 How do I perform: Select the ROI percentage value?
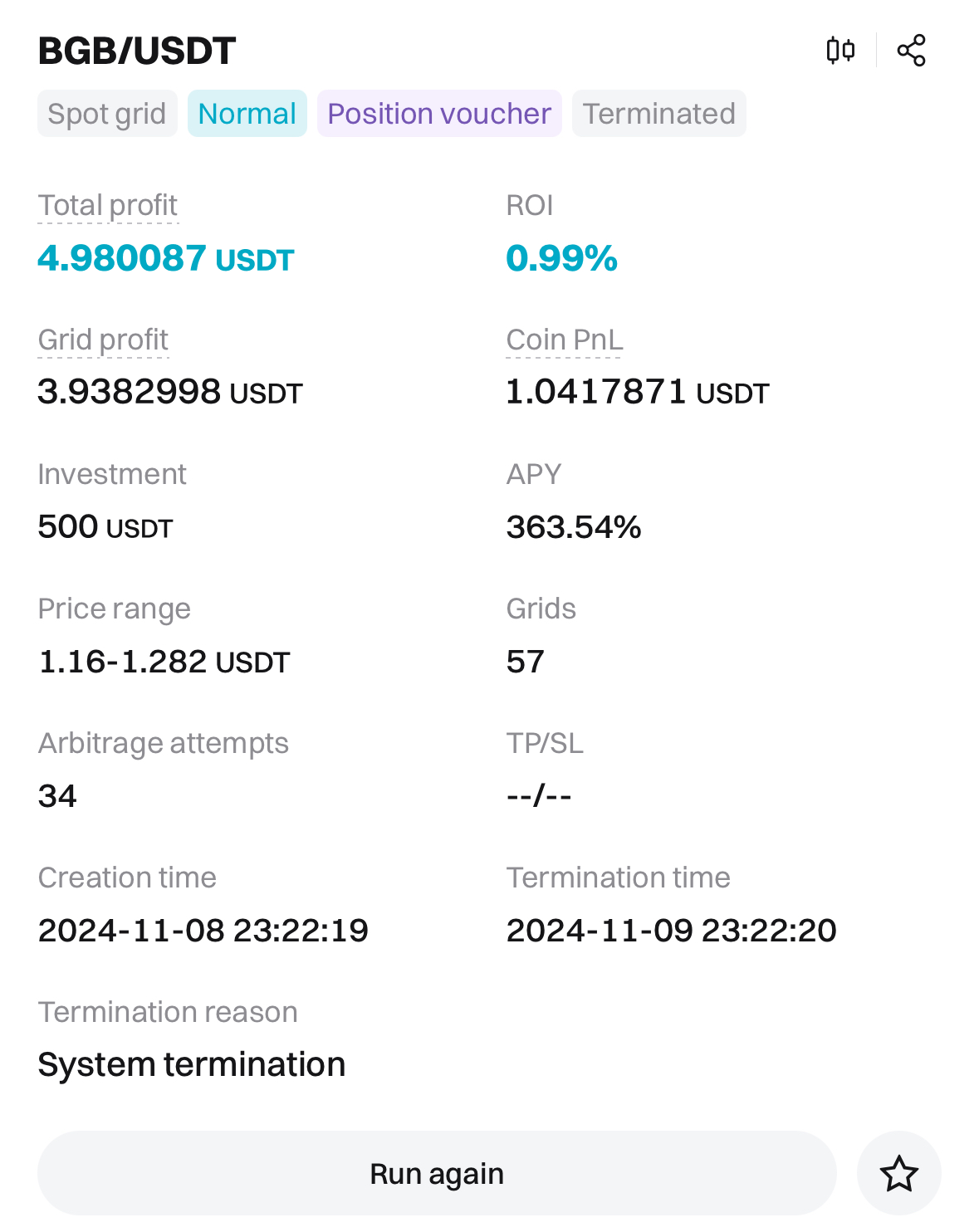pos(562,258)
